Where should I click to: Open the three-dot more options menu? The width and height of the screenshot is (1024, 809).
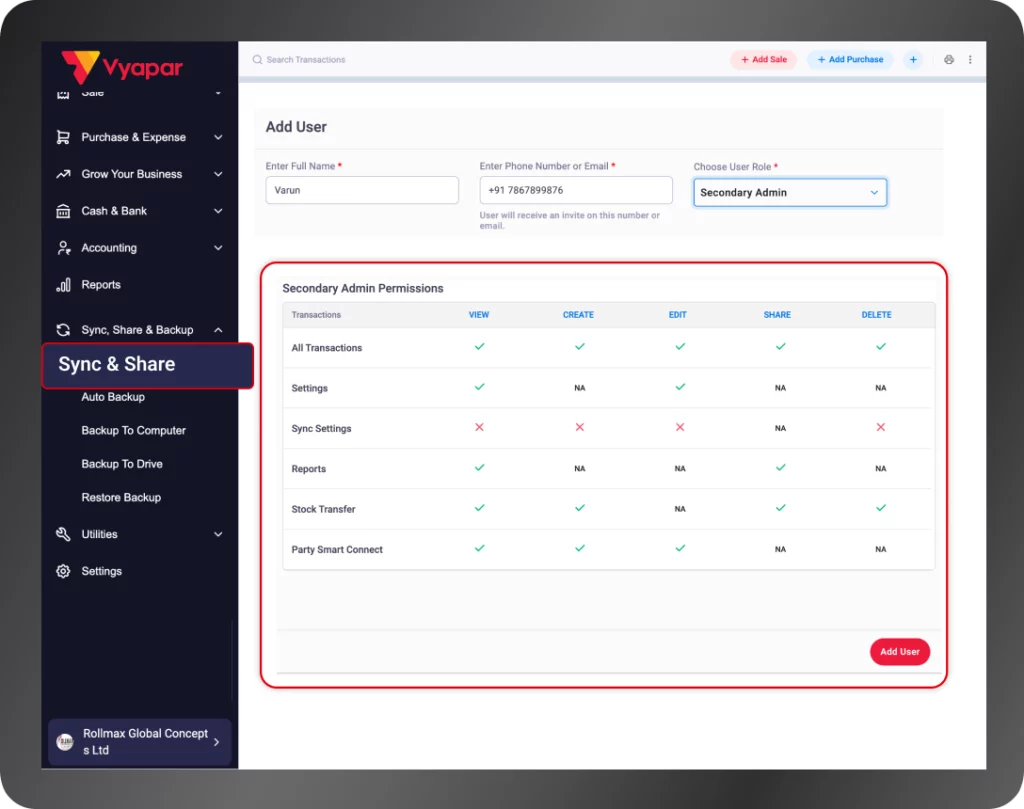[970, 60]
